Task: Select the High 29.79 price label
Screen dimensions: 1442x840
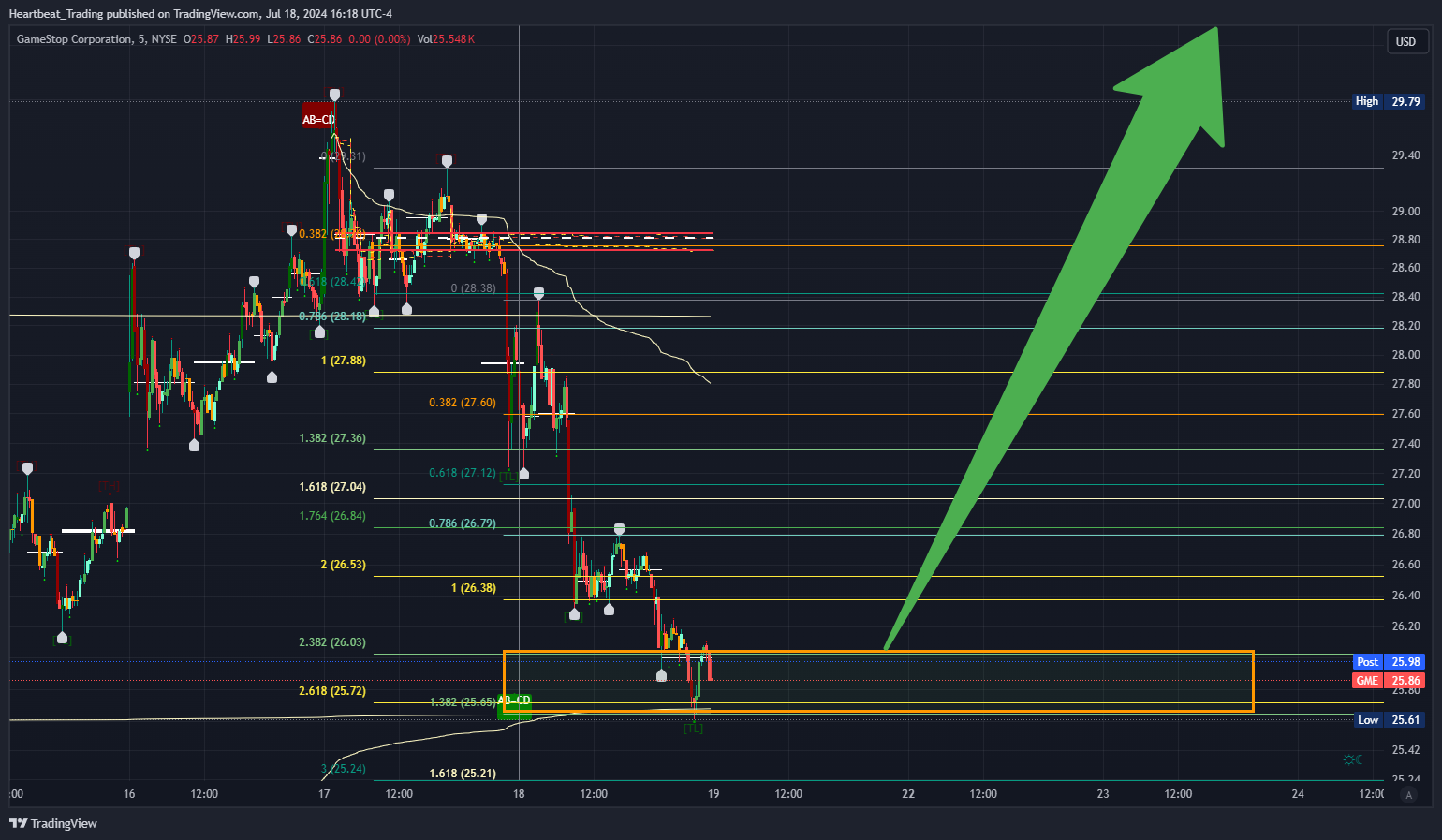Action: 1388,101
